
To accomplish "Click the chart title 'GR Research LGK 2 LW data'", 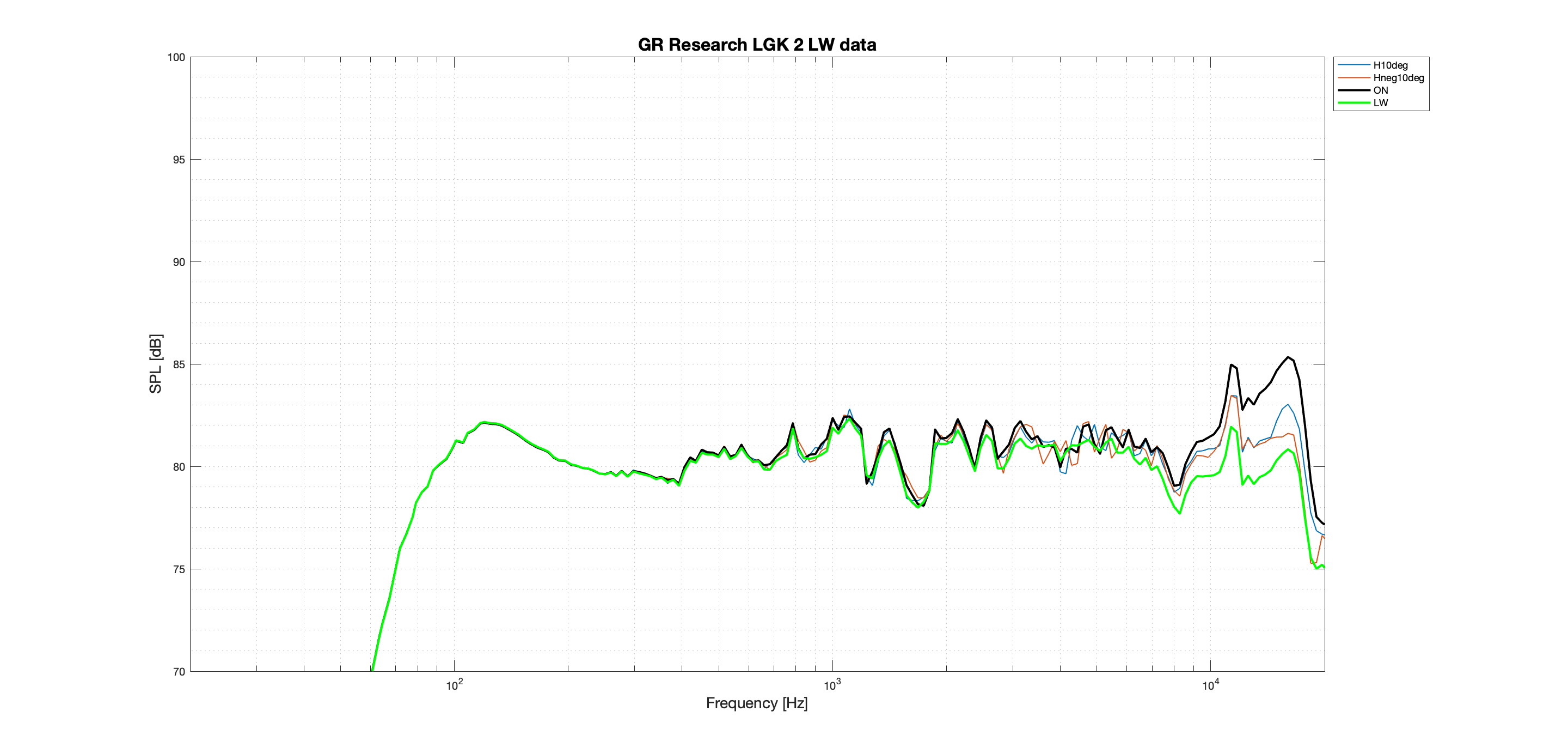I will point(757,45).
